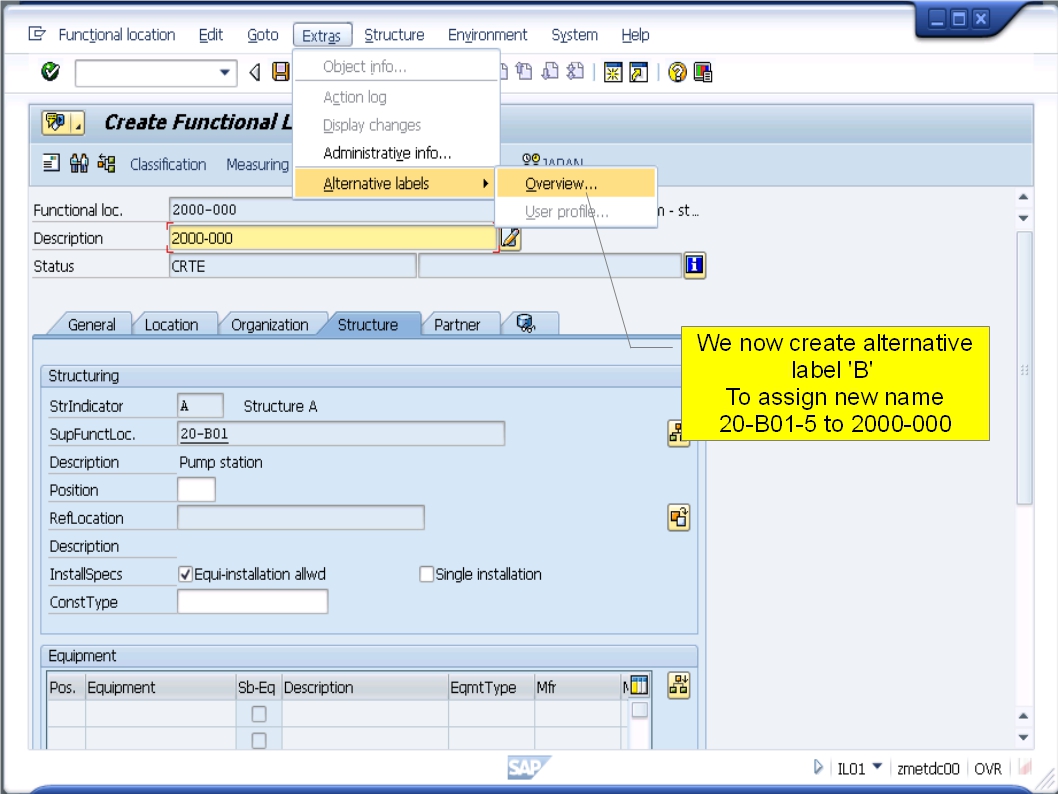Screen dimensions: 1058x794
Task: Click the reference location icon beside RefLocation
Action: (x=679, y=518)
